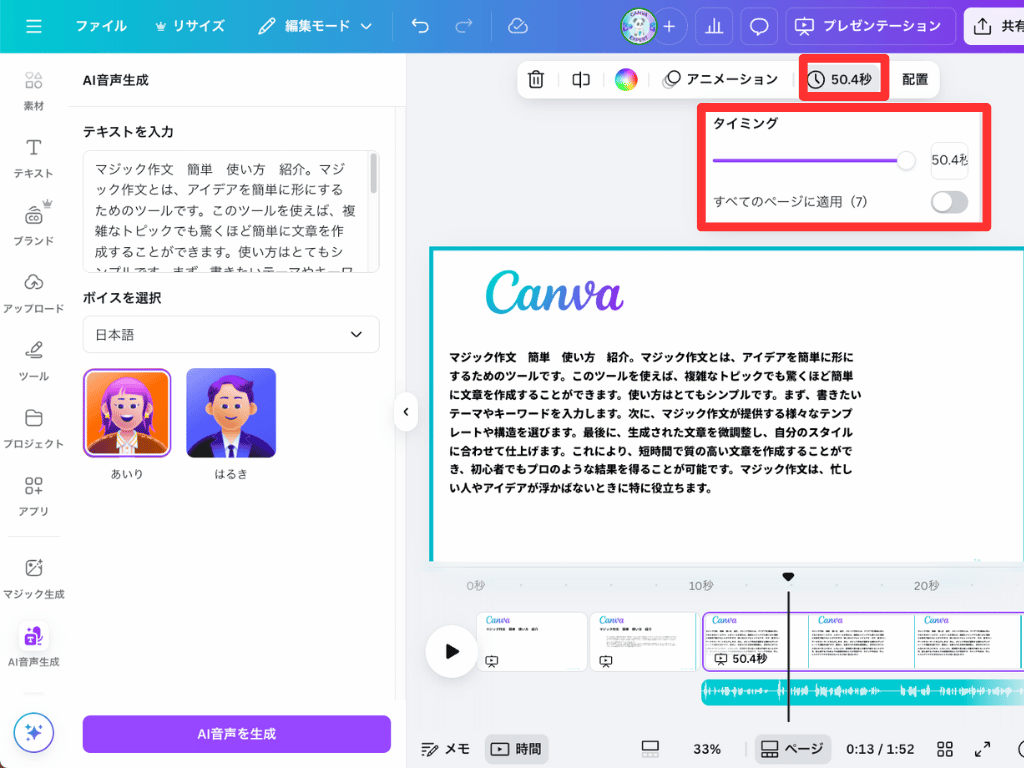Open the ブランド panel
Image resolution: width=1024 pixels, height=768 pixels.
pos(34,225)
